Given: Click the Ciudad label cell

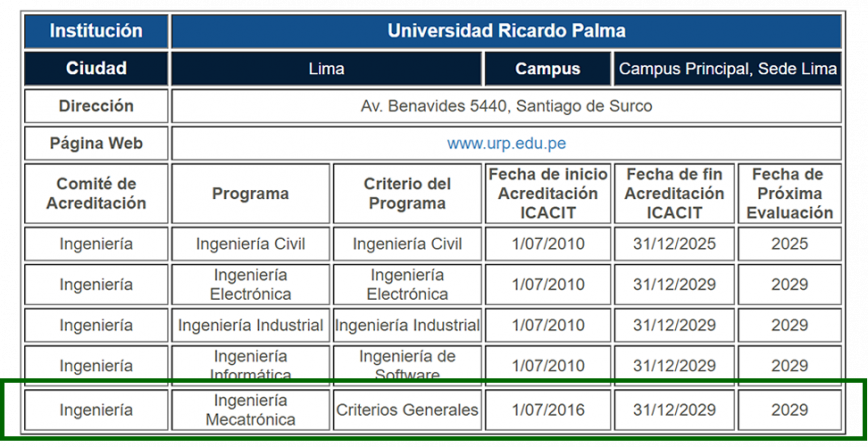Looking at the screenshot, I should click(96, 69).
